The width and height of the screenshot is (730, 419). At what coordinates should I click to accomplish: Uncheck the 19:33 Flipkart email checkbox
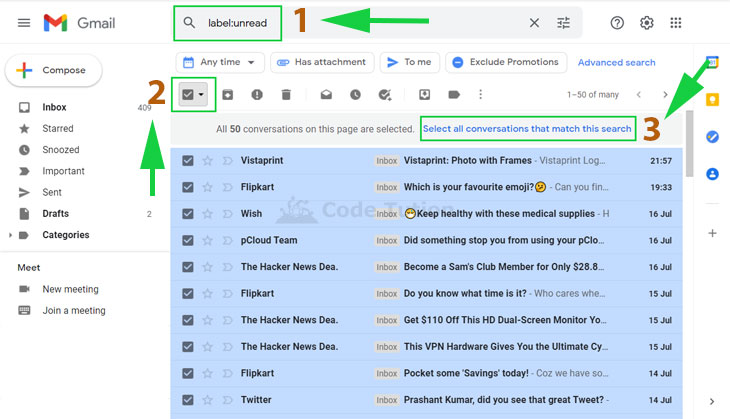[188, 187]
